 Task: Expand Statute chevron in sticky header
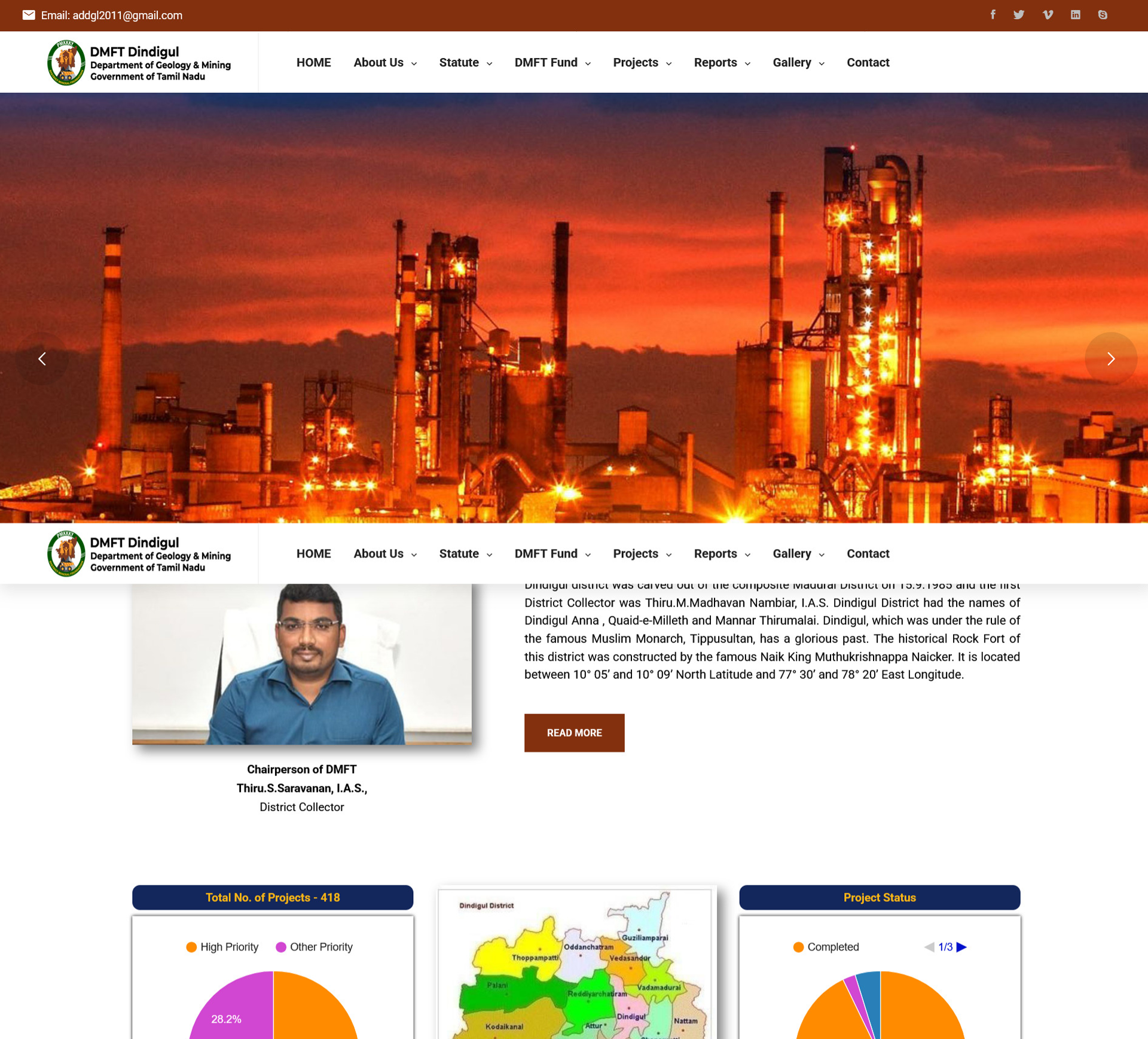click(489, 555)
